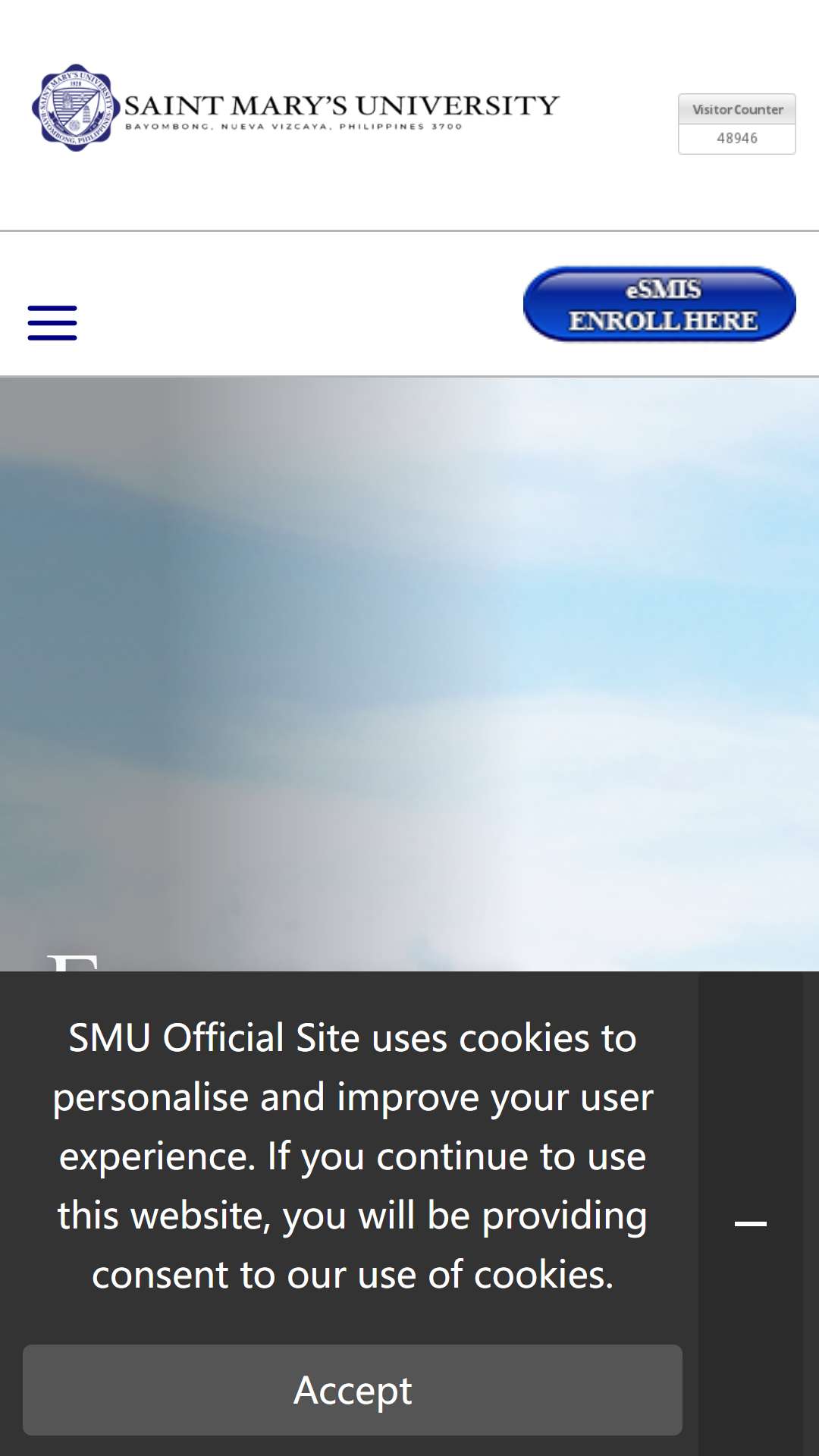
Task: Click the blurred sky hero banner image
Action: (409, 673)
